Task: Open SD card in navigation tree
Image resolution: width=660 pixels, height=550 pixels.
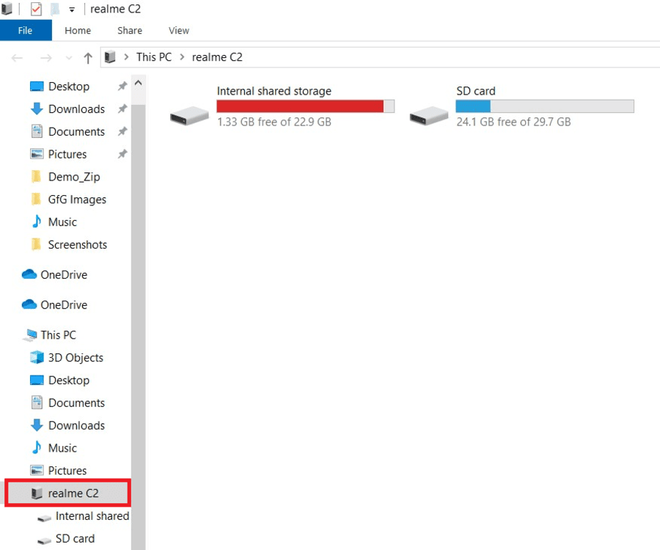Action: (x=75, y=539)
